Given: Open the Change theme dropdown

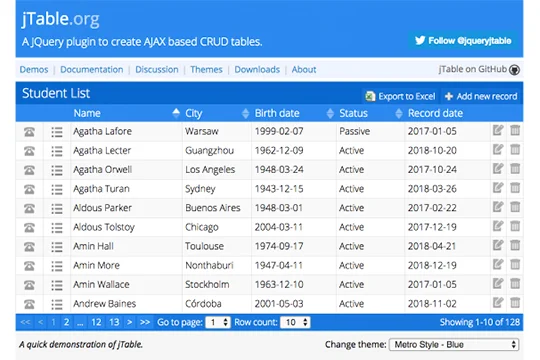Looking at the screenshot, I should pyautogui.click(x=454, y=344).
